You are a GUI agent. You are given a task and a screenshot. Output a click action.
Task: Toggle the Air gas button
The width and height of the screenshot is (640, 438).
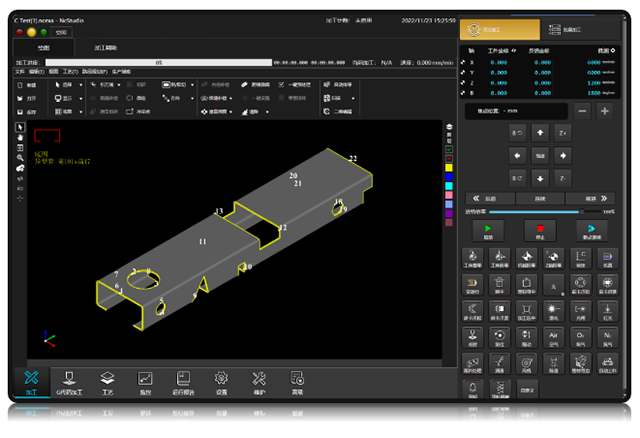pyautogui.click(x=553, y=339)
